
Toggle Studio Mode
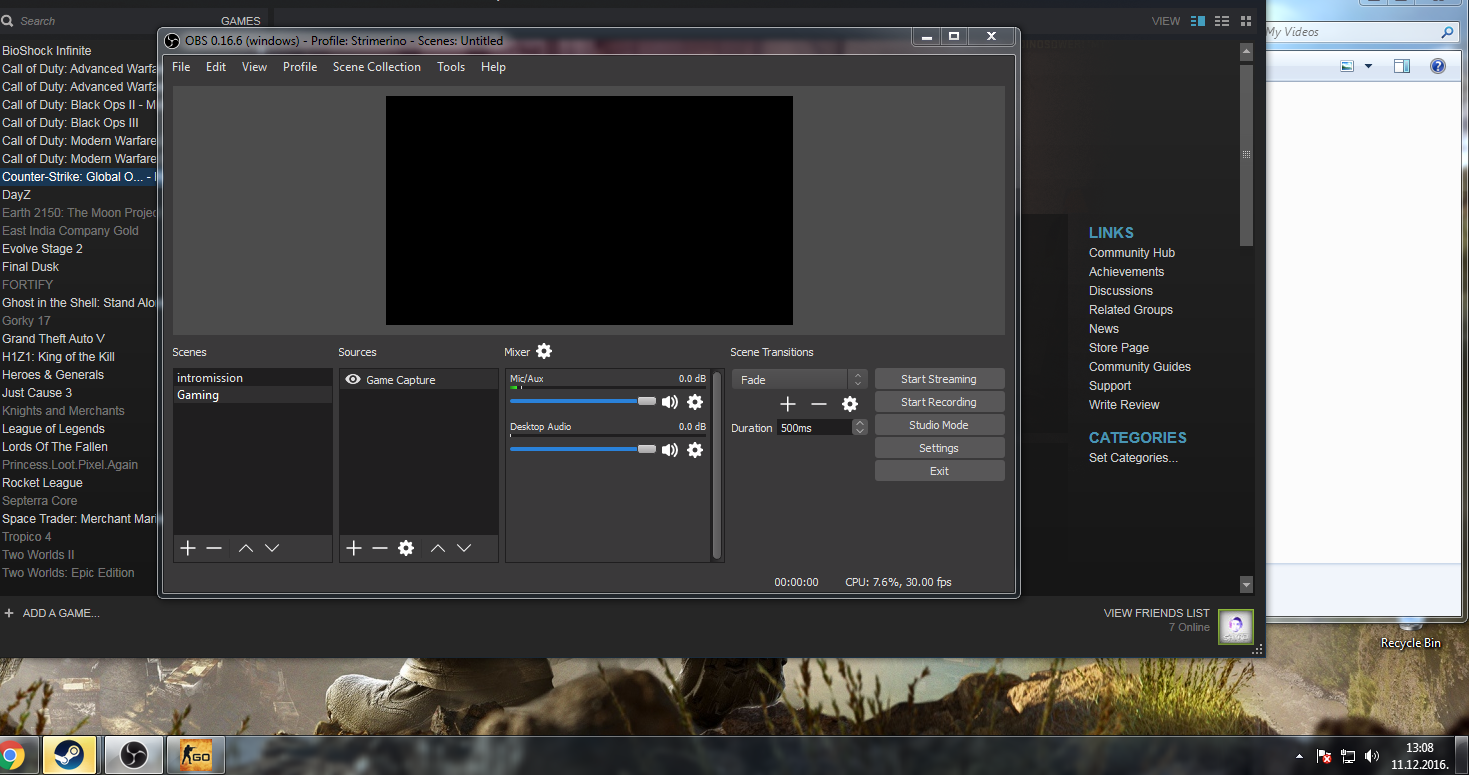click(939, 425)
